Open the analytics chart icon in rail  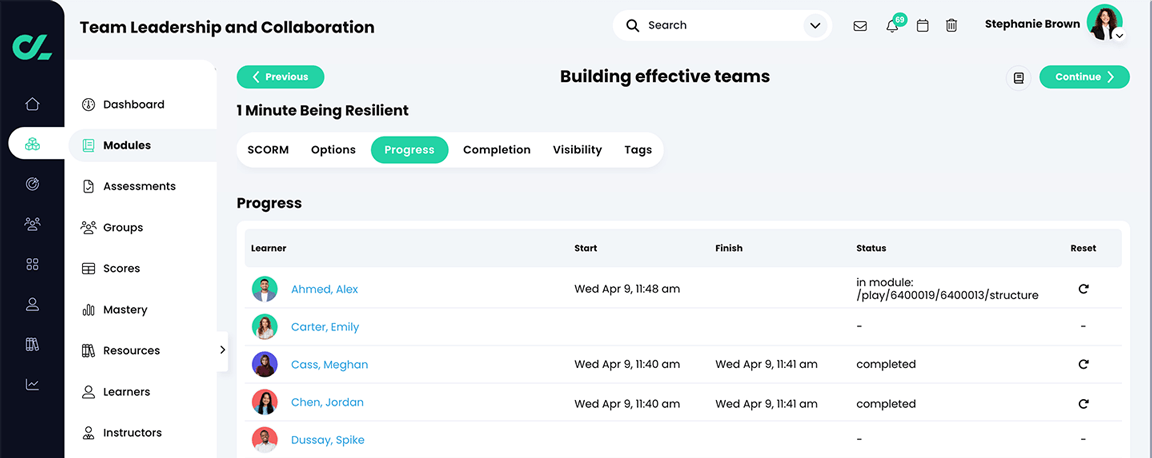point(32,384)
